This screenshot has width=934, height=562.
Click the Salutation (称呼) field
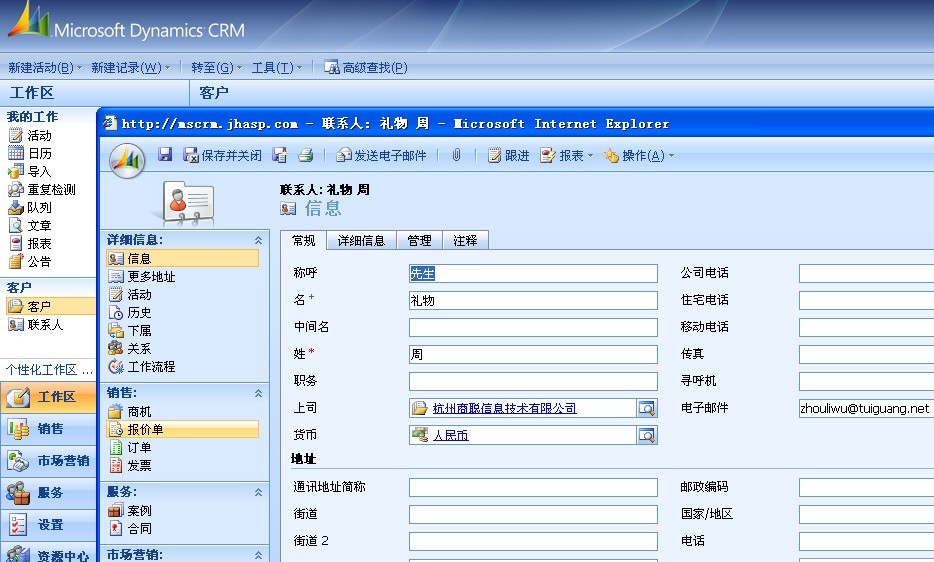tap(533, 274)
